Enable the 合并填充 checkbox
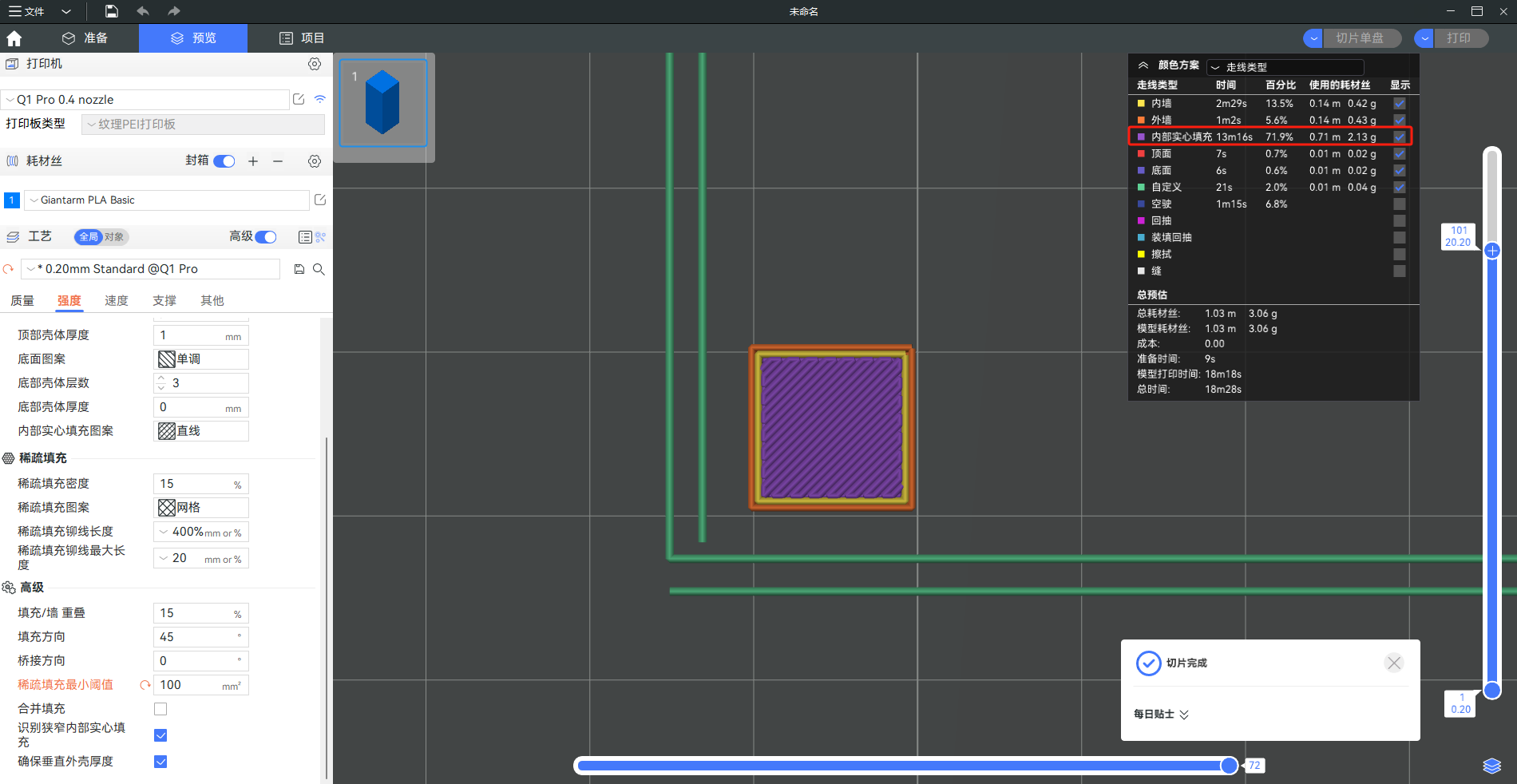The height and width of the screenshot is (784, 1517). point(160,709)
